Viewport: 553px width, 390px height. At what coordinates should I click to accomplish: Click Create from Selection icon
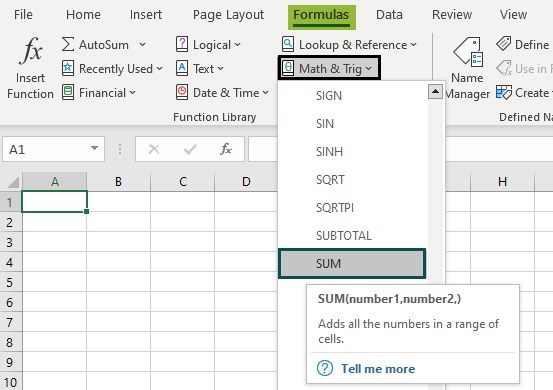(503, 92)
